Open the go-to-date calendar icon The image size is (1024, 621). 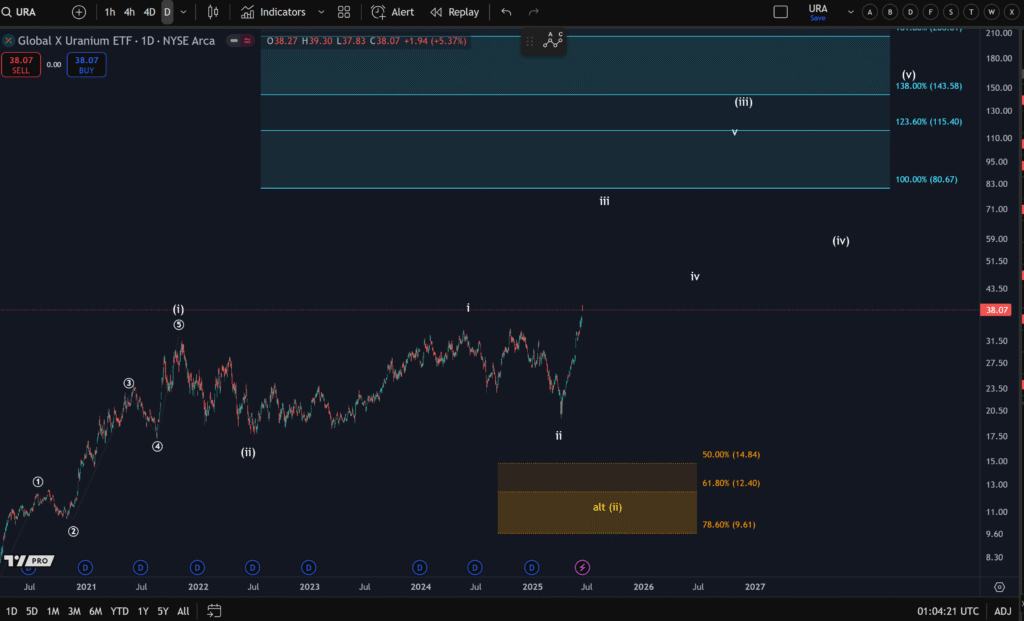(x=214, y=611)
